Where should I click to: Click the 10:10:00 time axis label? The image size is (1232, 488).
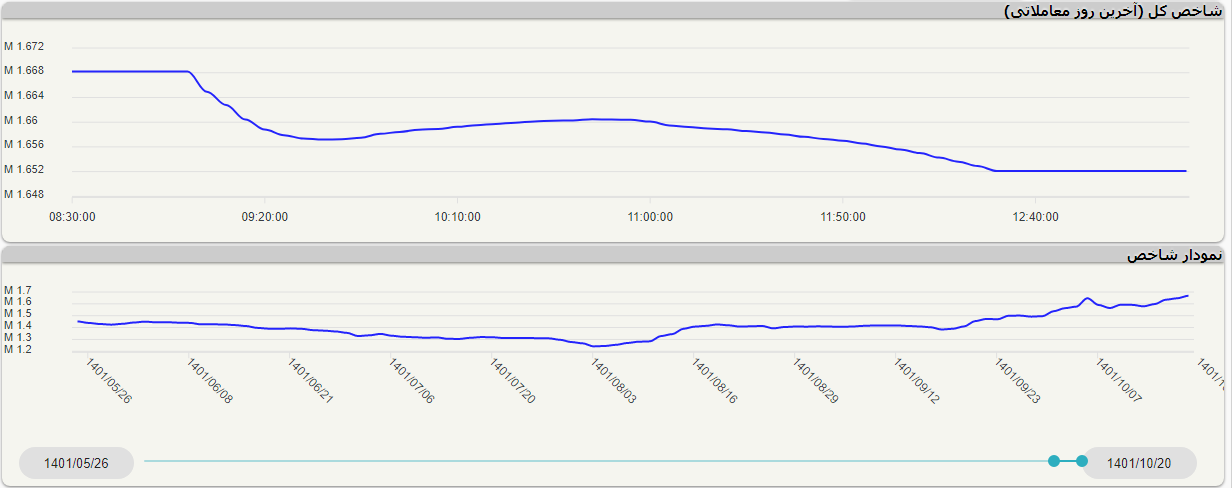(458, 216)
